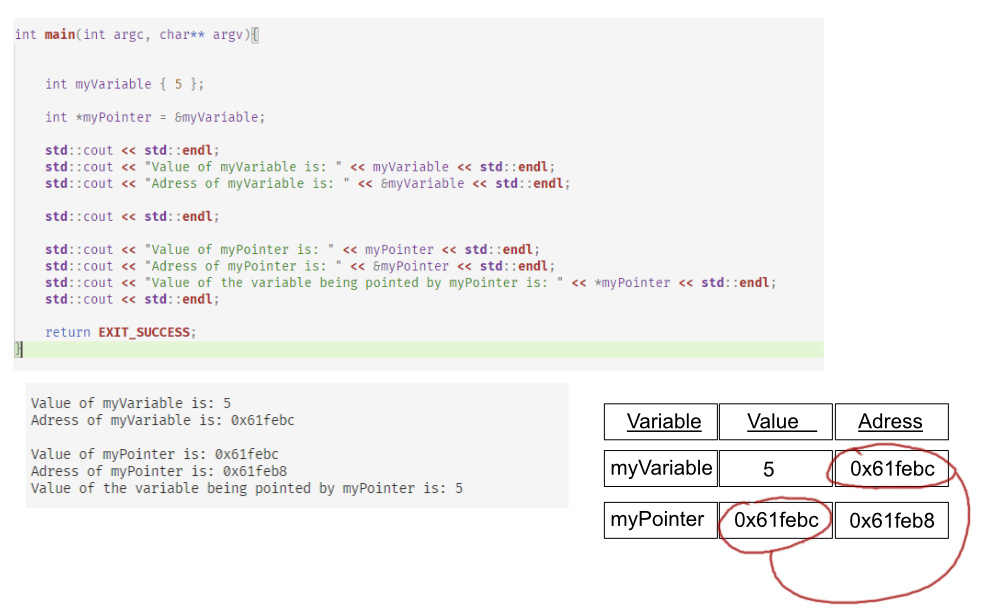Screen dimensions: 1000x613
Task: Click the output line 'Adress of myPointer is: 0x61feb8'
Action: [x=158, y=471]
